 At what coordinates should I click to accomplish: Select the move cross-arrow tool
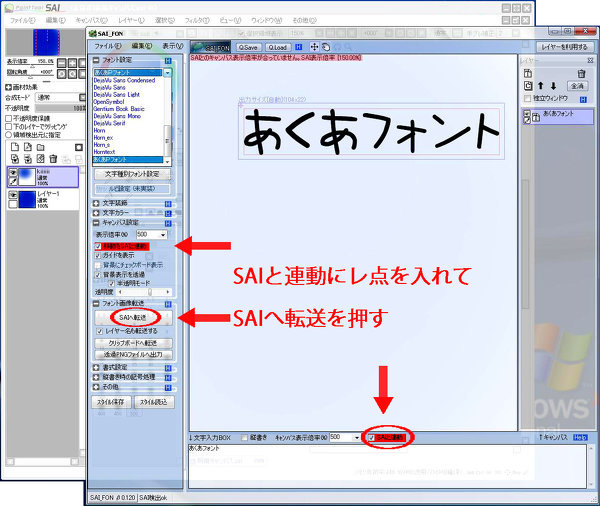(x=315, y=47)
